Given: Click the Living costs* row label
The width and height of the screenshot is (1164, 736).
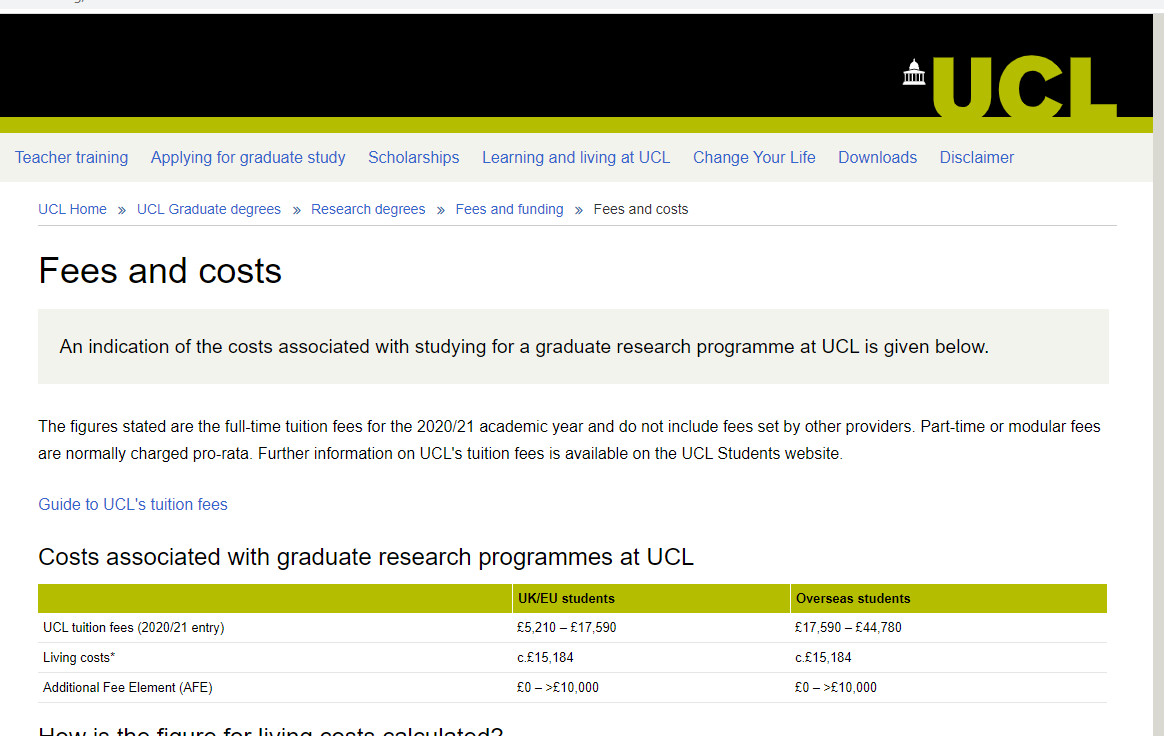Looking at the screenshot, I should tap(79, 657).
